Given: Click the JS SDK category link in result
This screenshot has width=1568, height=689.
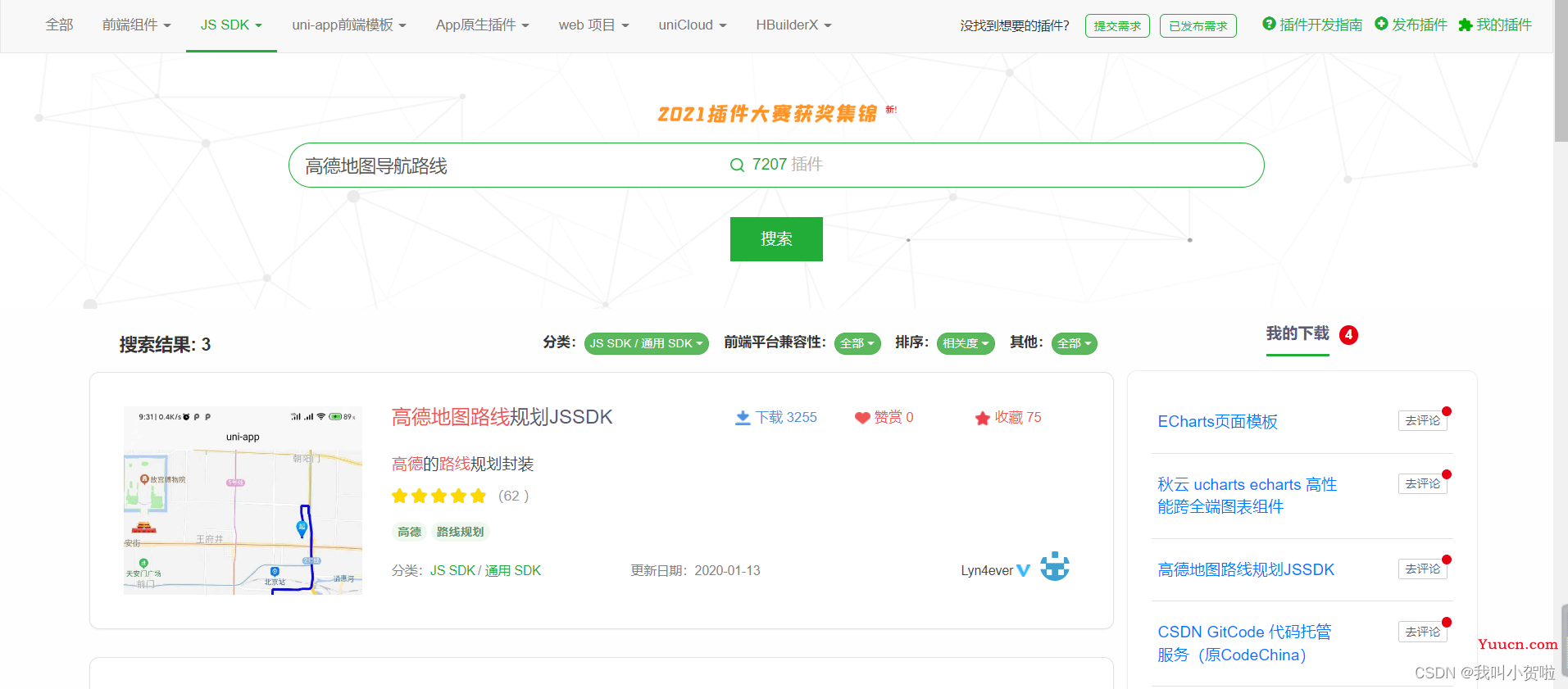Looking at the screenshot, I should 452,570.
